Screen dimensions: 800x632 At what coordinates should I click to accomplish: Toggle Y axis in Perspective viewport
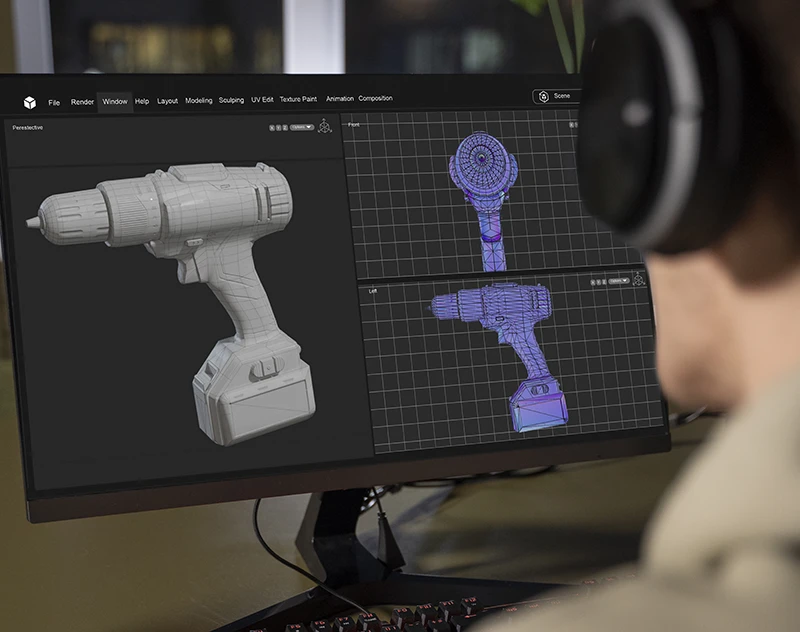click(x=279, y=128)
